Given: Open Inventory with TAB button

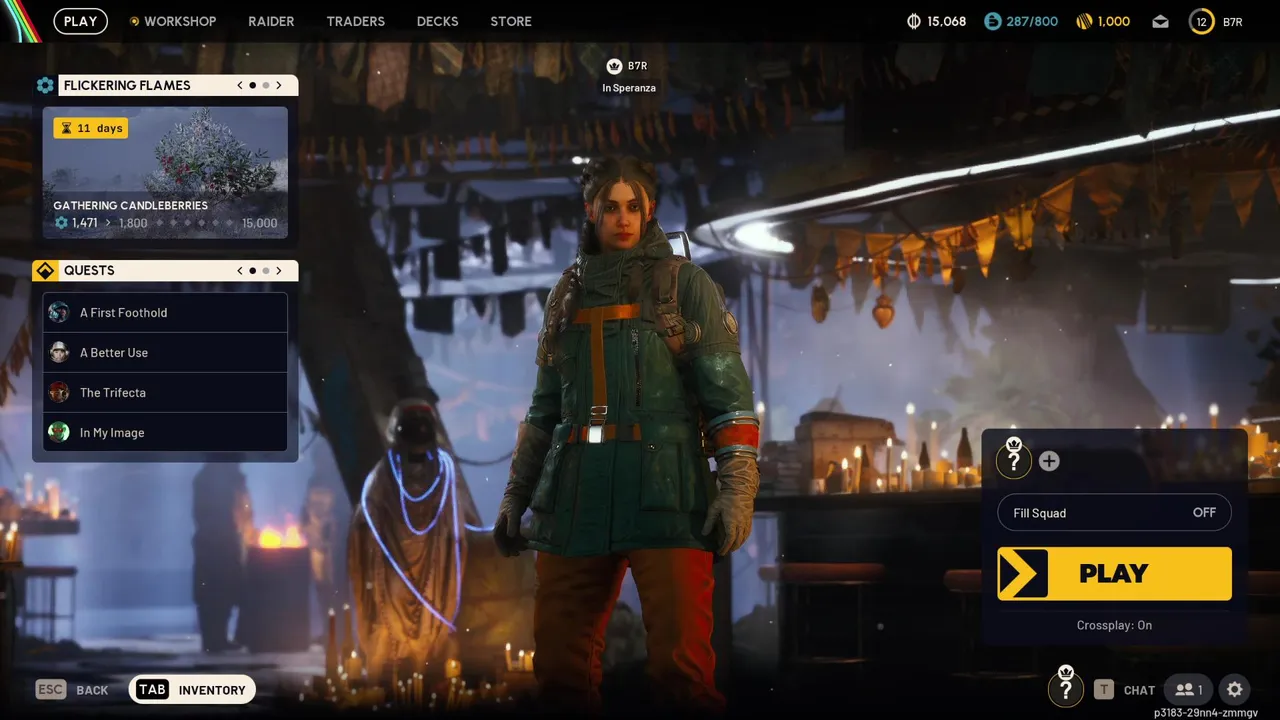Looking at the screenshot, I should [193, 689].
